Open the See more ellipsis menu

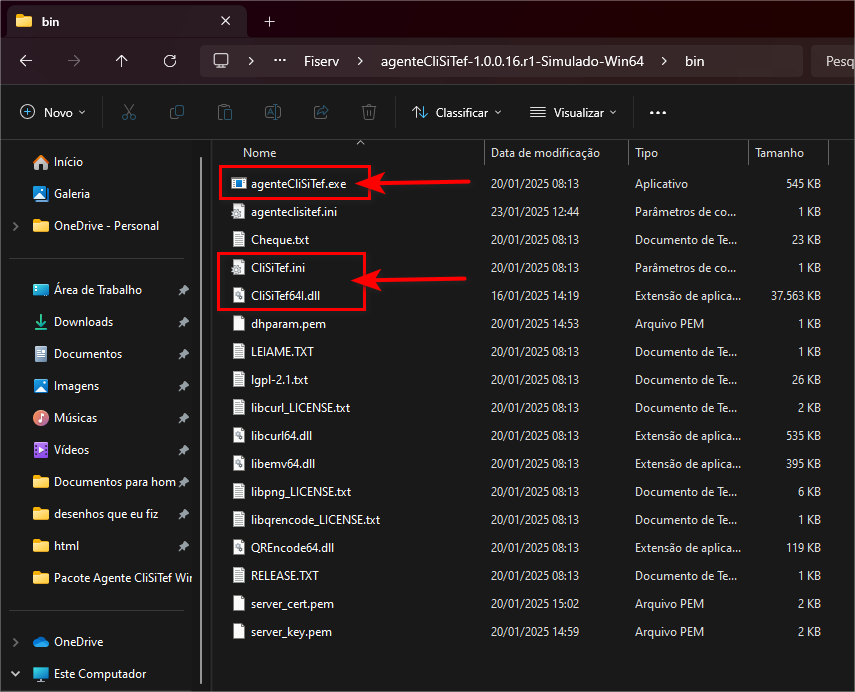(x=657, y=112)
